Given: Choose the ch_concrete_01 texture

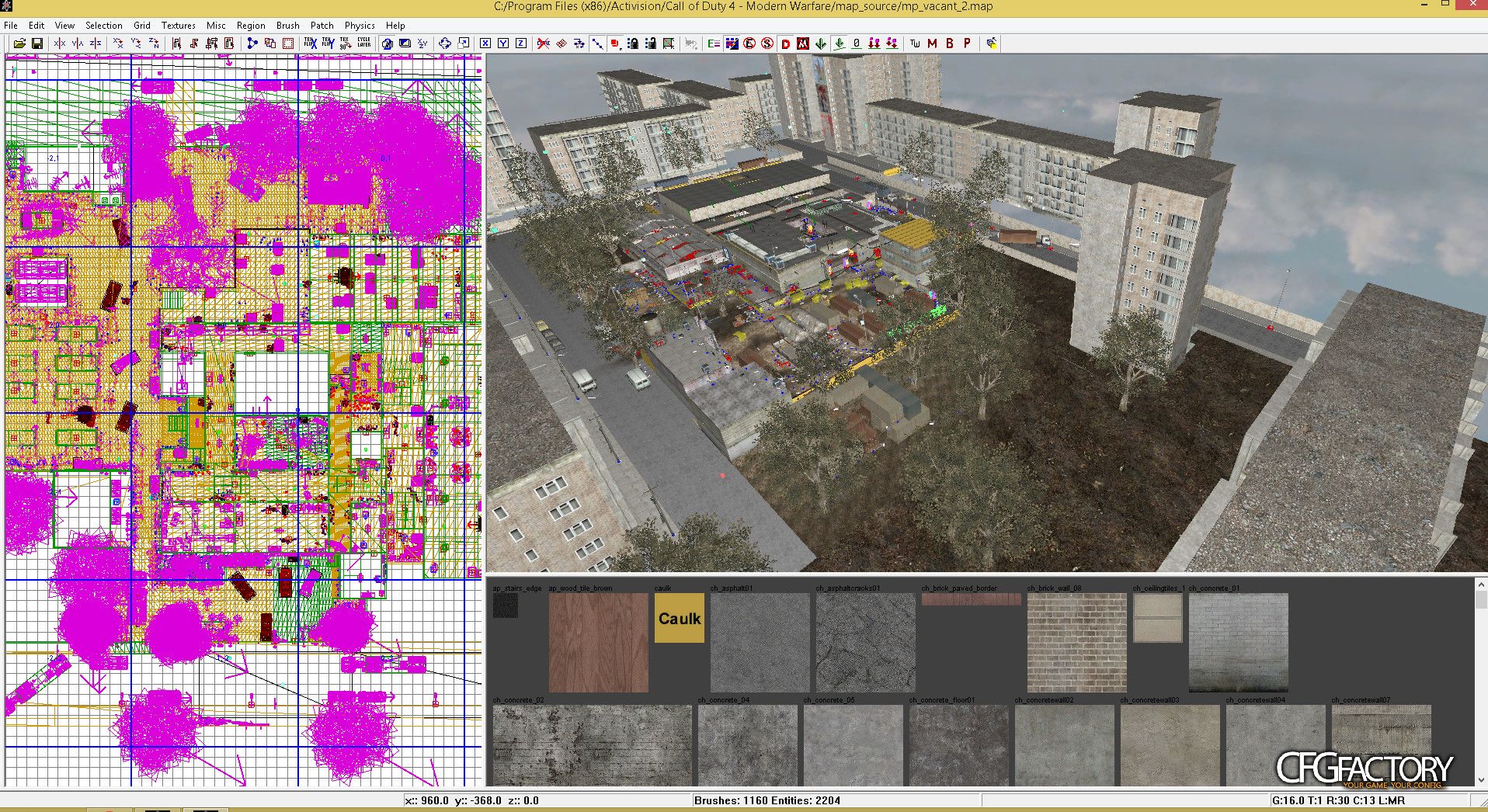Looking at the screenshot, I should (1239, 643).
